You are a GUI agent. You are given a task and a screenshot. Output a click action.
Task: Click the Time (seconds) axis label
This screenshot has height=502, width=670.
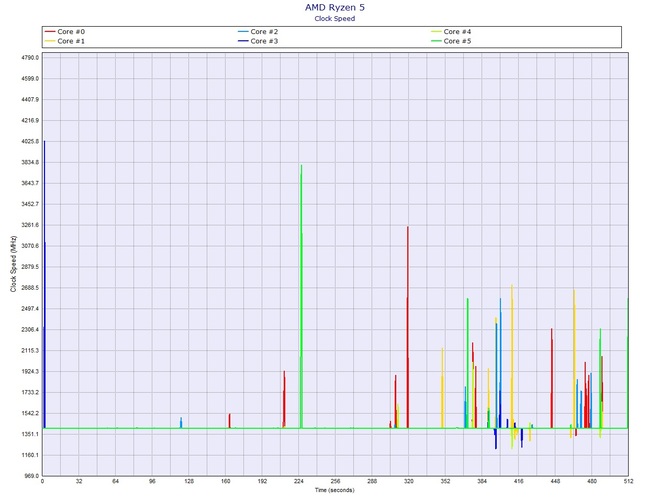coord(335,490)
